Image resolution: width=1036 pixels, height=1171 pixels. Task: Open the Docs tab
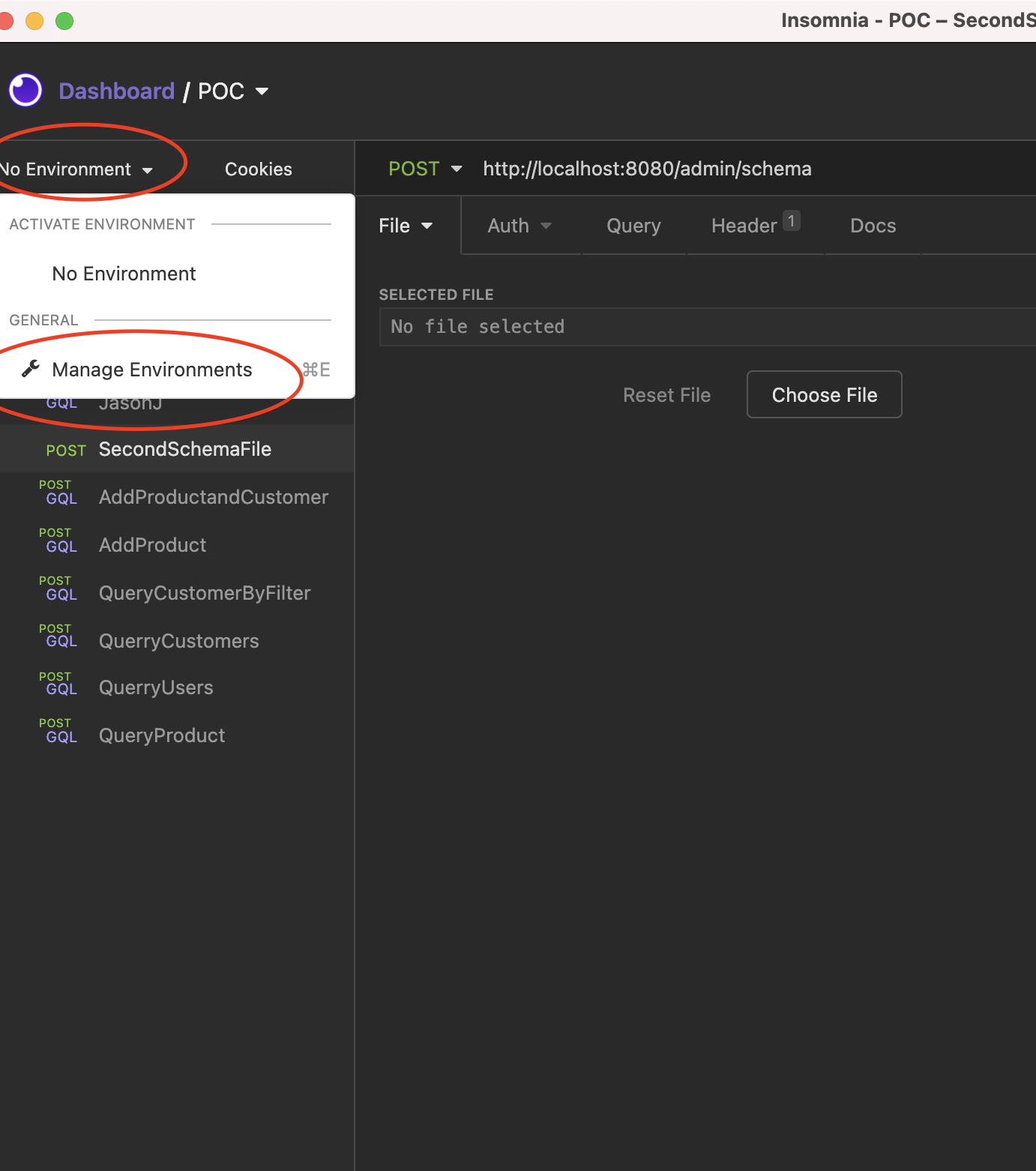click(x=873, y=225)
